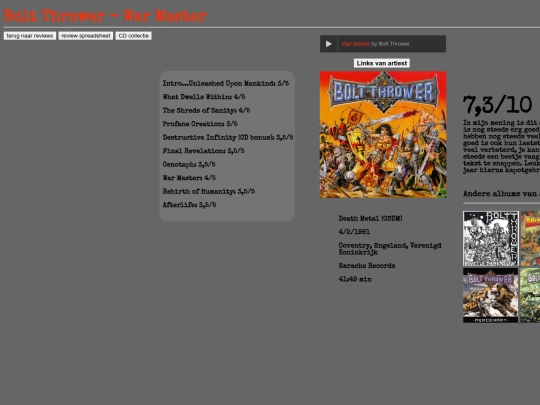Go to the 'CD collectie' page

[134, 36]
